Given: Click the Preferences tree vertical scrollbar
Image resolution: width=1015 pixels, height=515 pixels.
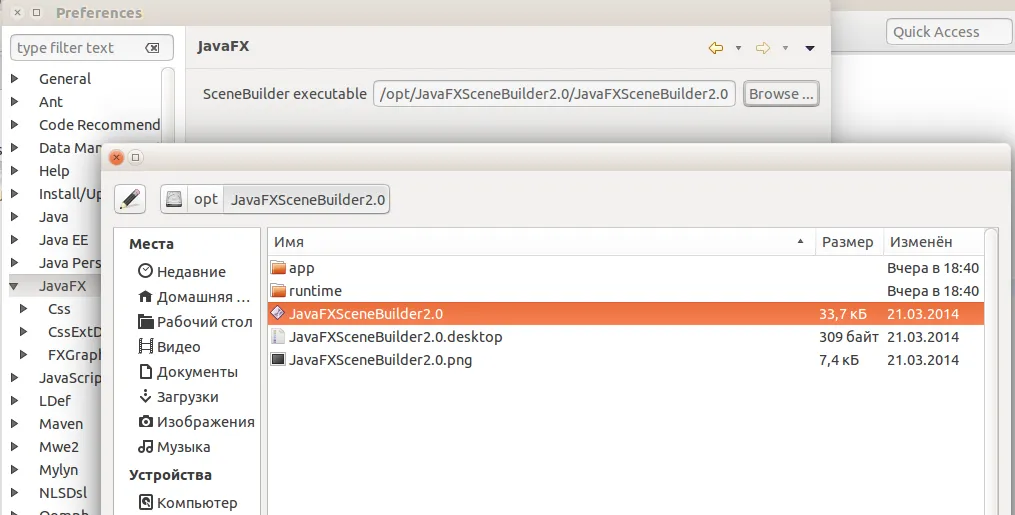Looking at the screenshot, I should [168, 104].
